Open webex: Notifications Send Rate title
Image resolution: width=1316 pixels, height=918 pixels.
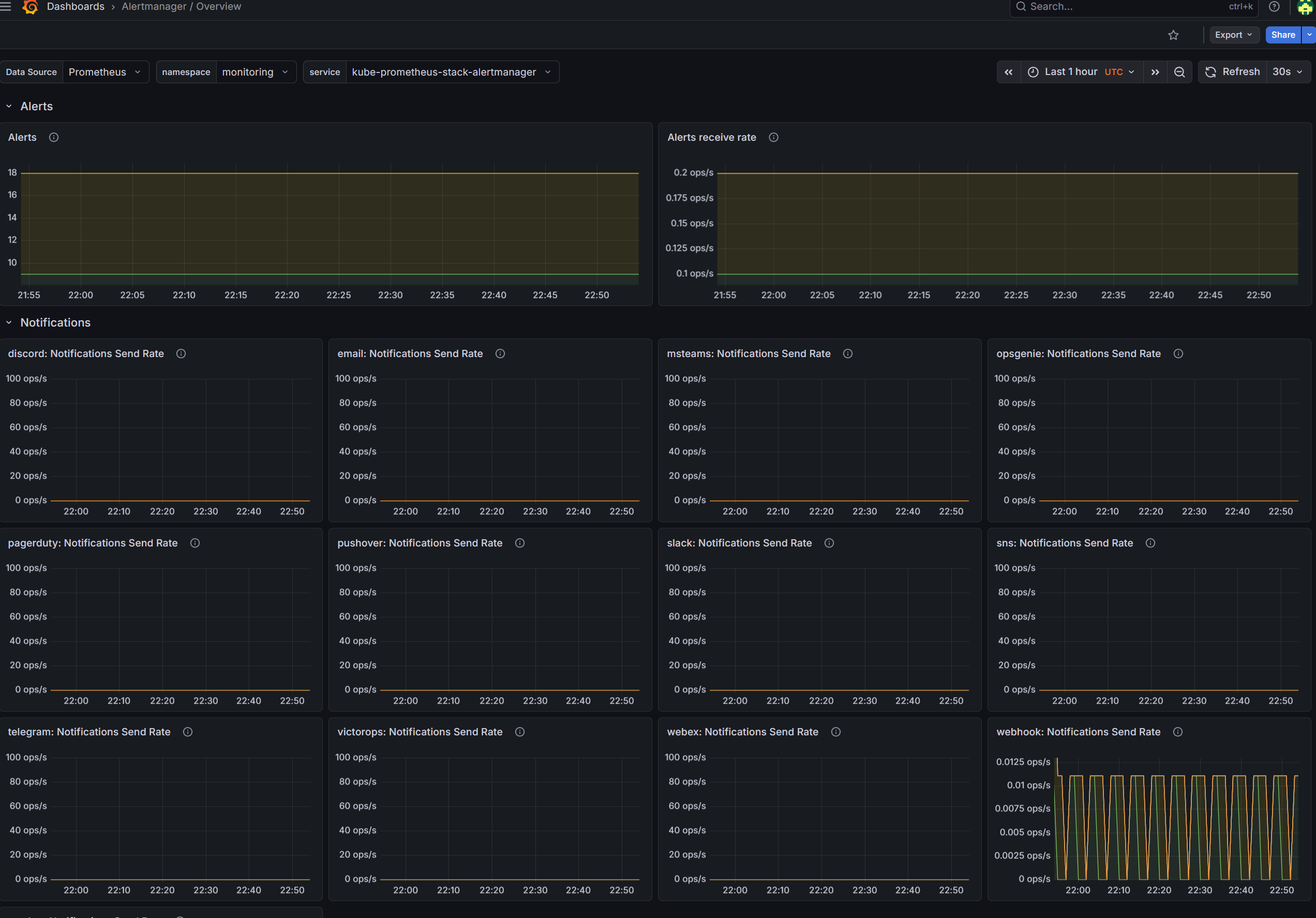point(742,732)
